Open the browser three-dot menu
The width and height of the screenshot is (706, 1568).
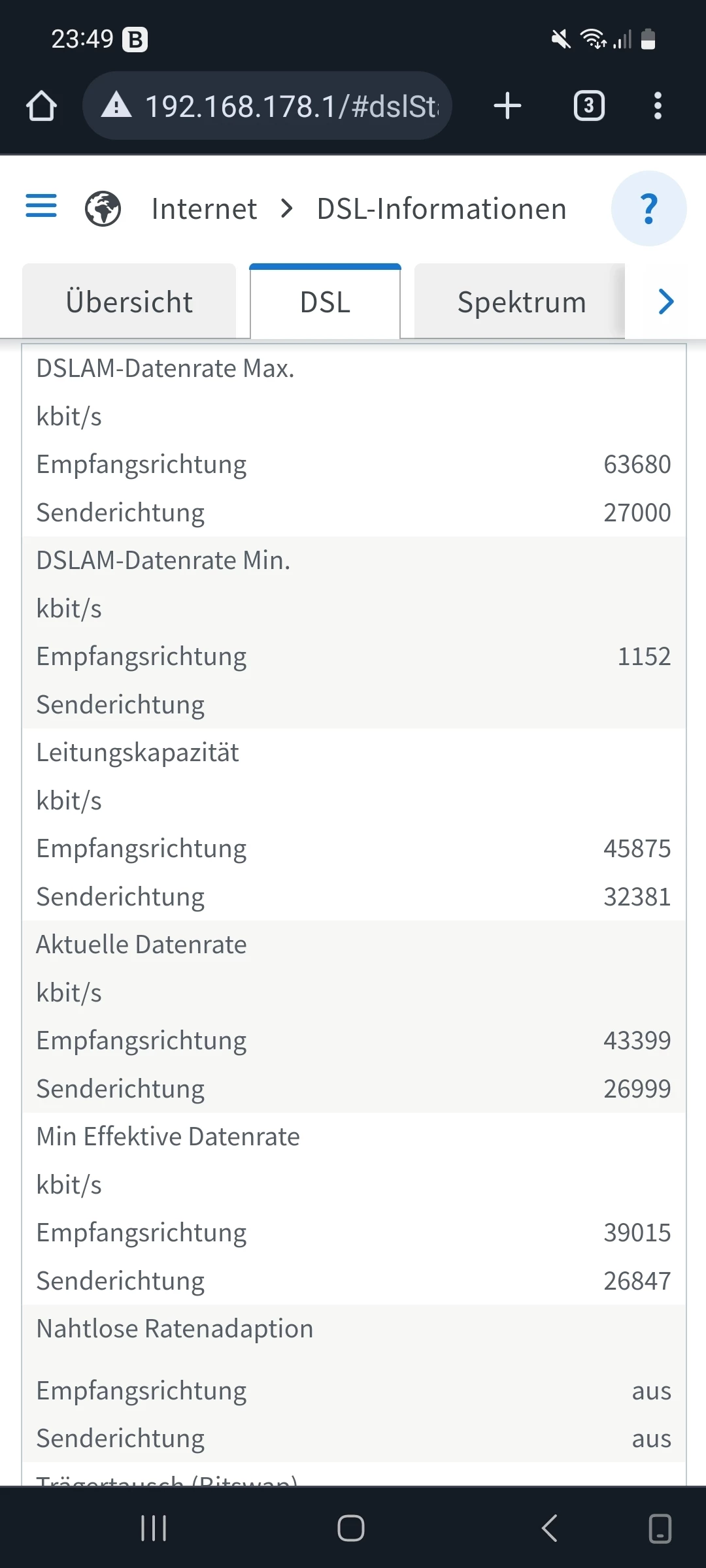pos(658,106)
